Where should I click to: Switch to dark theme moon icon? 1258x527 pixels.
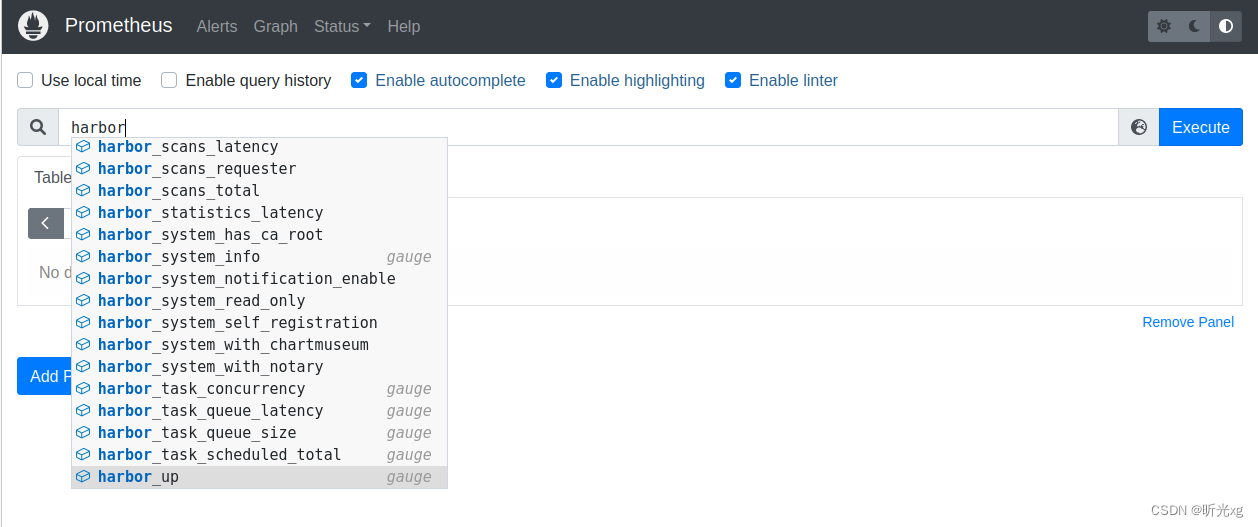tap(1195, 27)
